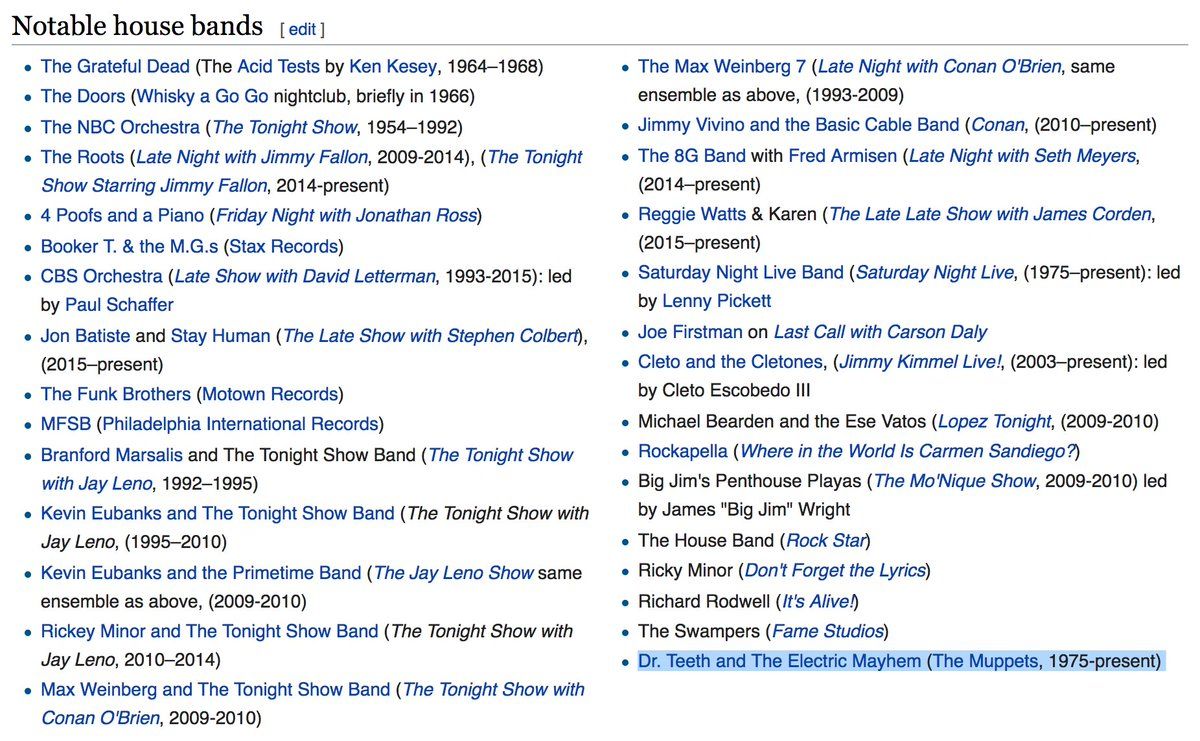This screenshot has width=1200, height=741.
Task: Click the edit link beside Notable house bands
Action: click(x=302, y=29)
